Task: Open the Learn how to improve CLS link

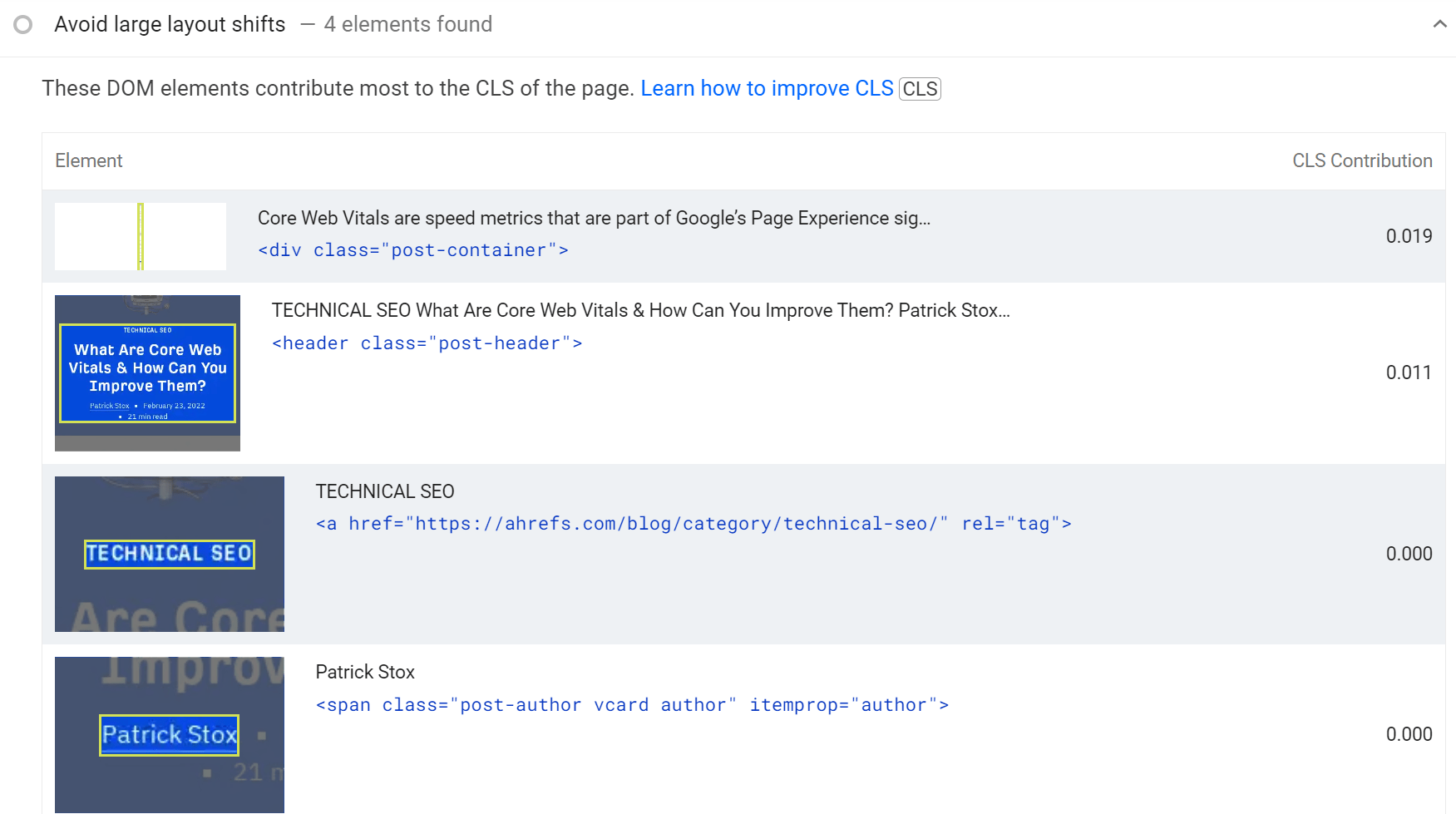Action: [767, 88]
